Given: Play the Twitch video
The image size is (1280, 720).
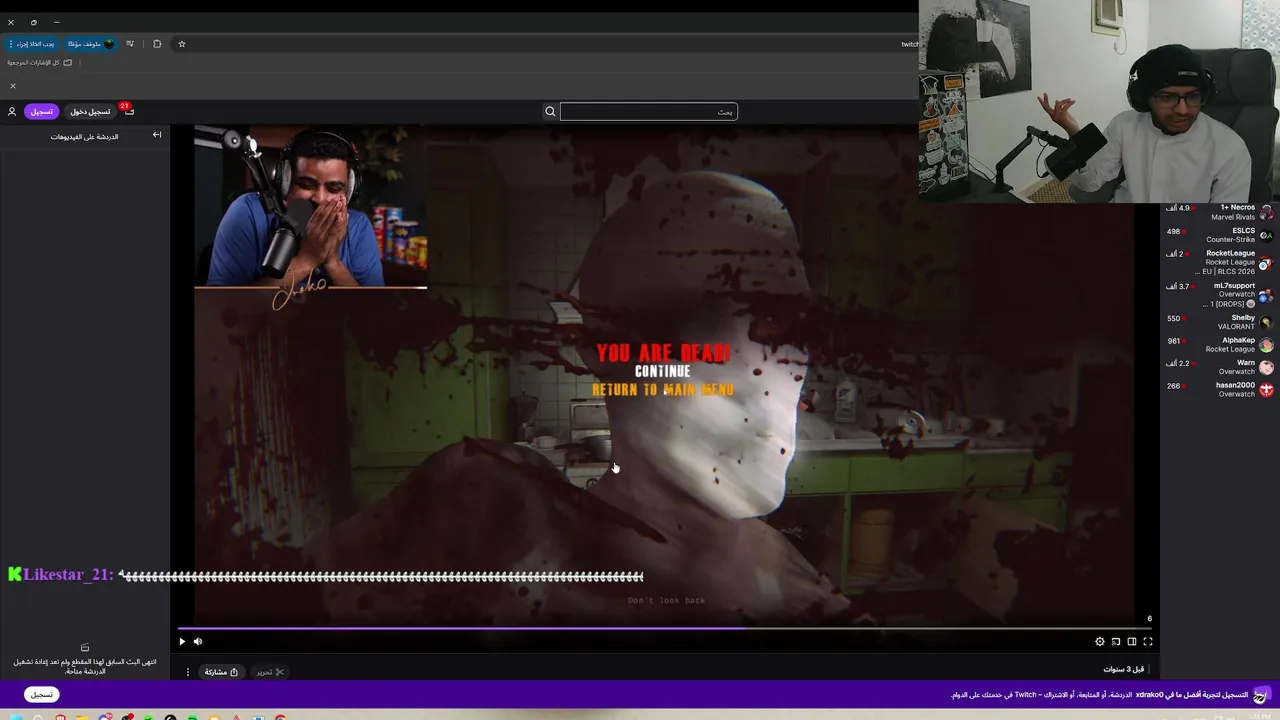Looking at the screenshot, I should [182, 642].
